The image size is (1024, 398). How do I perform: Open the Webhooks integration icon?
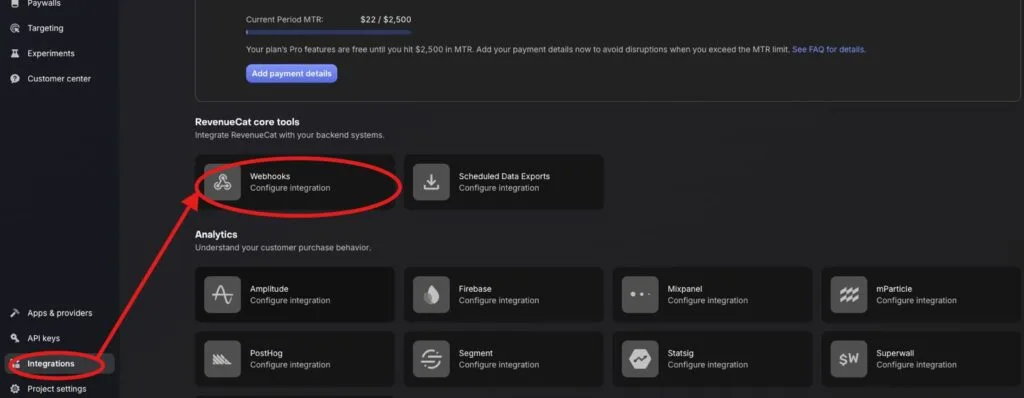point(222,182)
